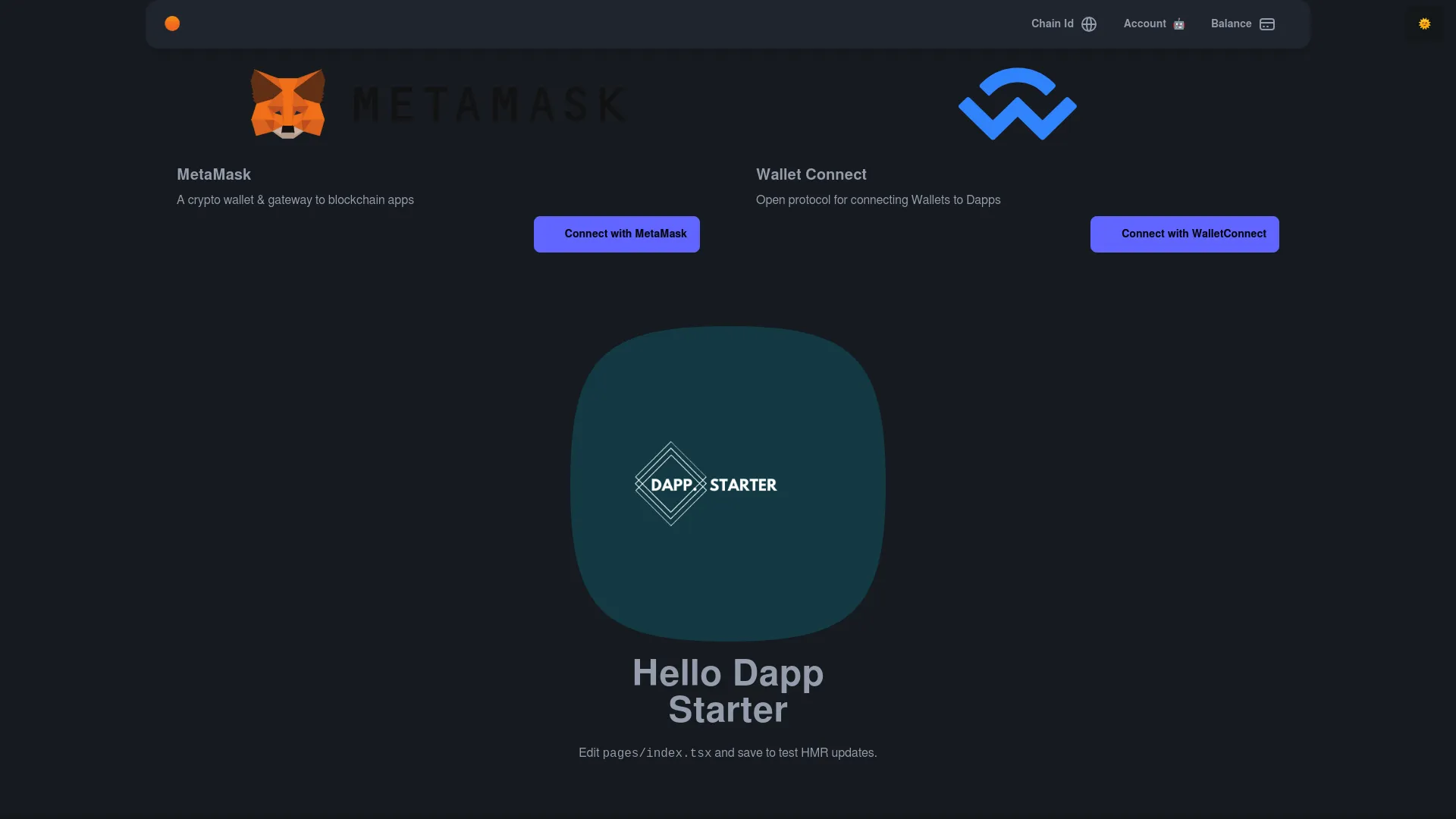Click the orange circle logo in navbar
The width and height of the screenshot is (1456, 819).
pyautogui.click(x=172, y=24)
